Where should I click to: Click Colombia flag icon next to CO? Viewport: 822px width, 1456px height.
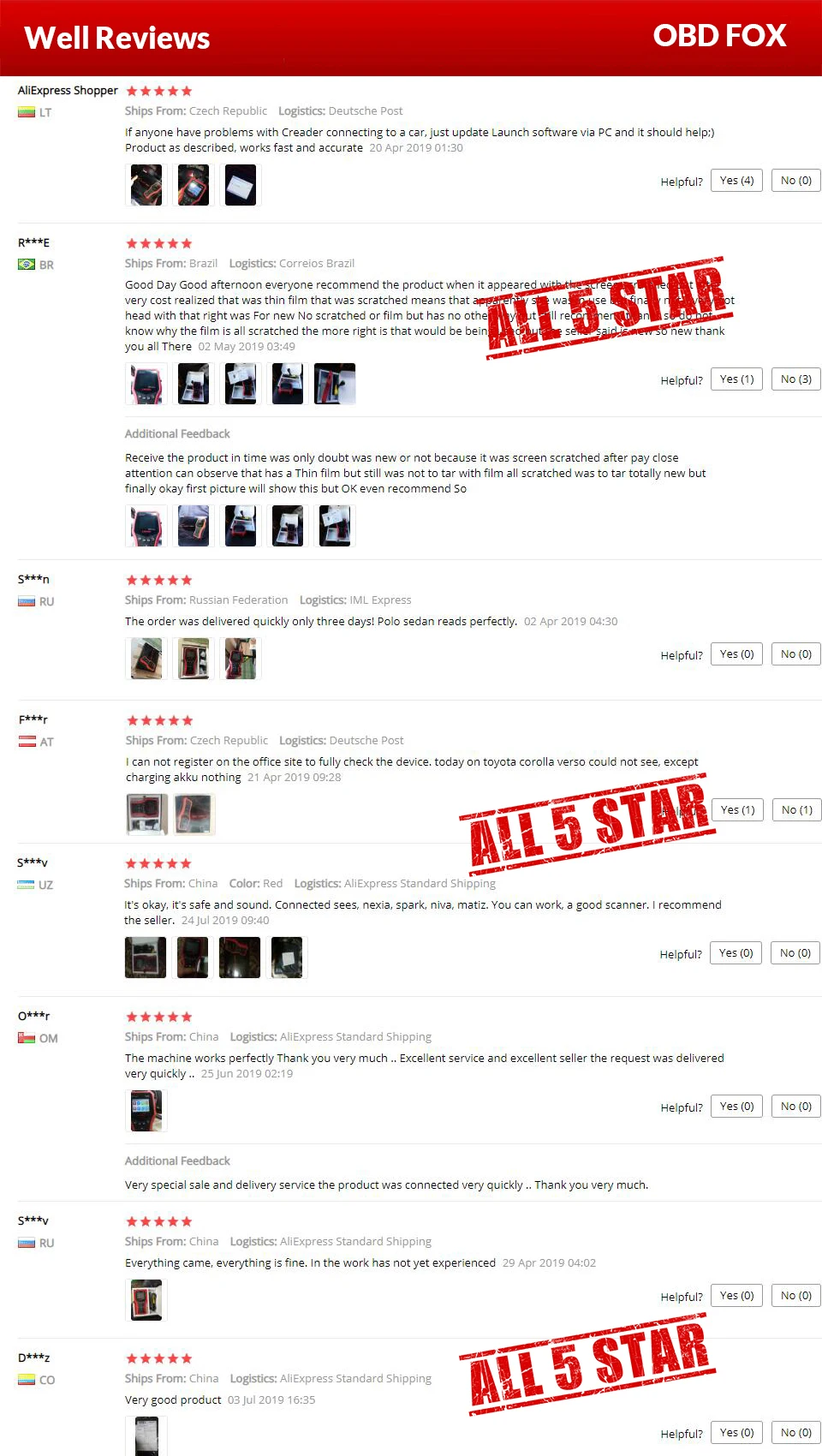coord(27,1380)
